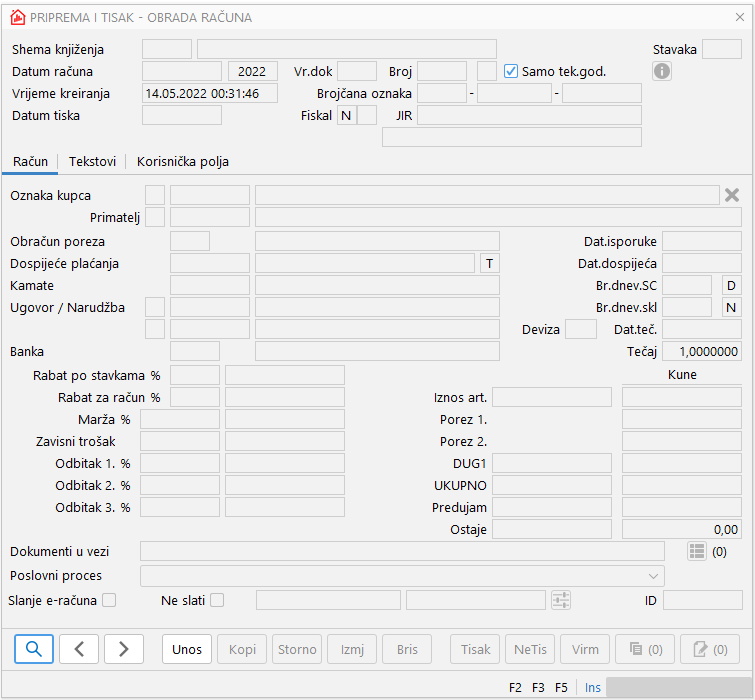Tick the Ne slati checkbox

(217, 600)
